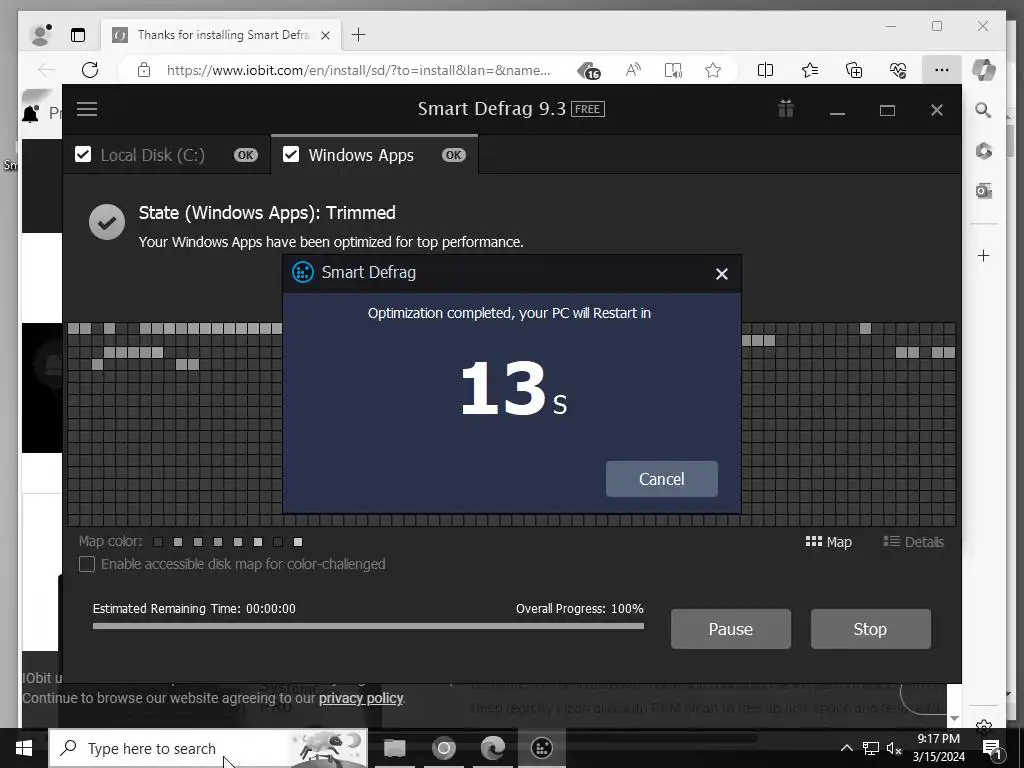This screenshot has width=1024, height=768.
Task: Open Copilot in Edge sidebar
Action: pos(984,70)
